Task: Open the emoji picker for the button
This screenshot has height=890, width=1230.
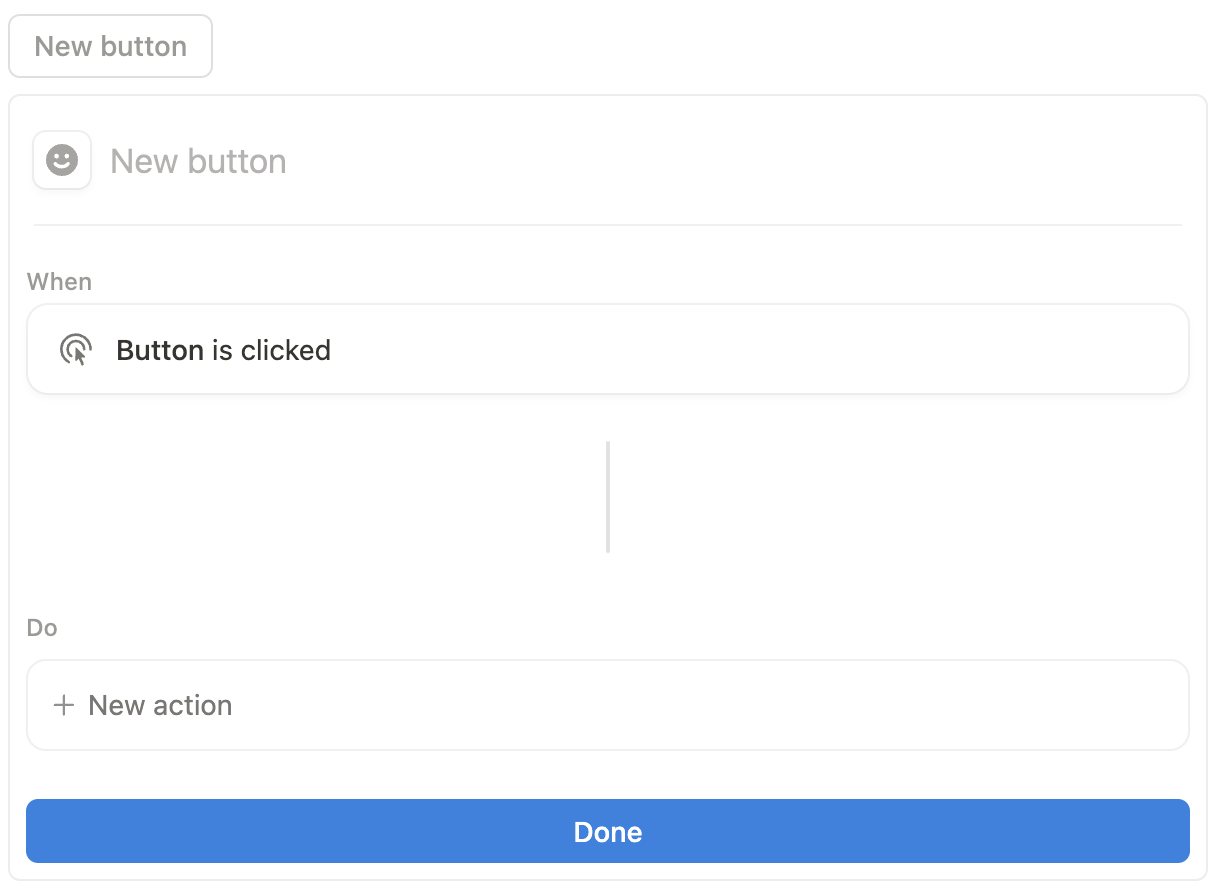Action: 61,160
